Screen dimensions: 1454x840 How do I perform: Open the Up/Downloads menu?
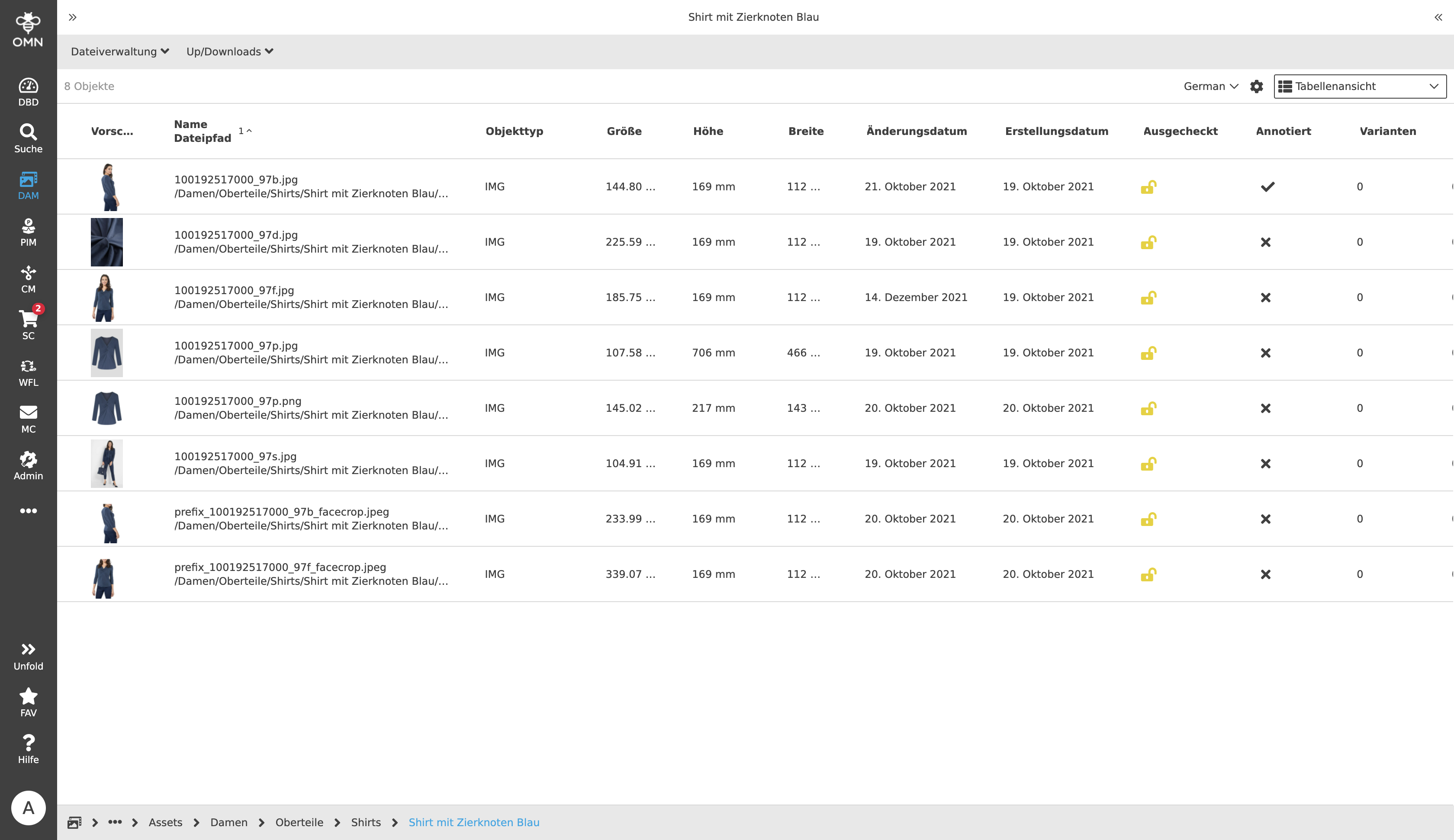point(229,52)
